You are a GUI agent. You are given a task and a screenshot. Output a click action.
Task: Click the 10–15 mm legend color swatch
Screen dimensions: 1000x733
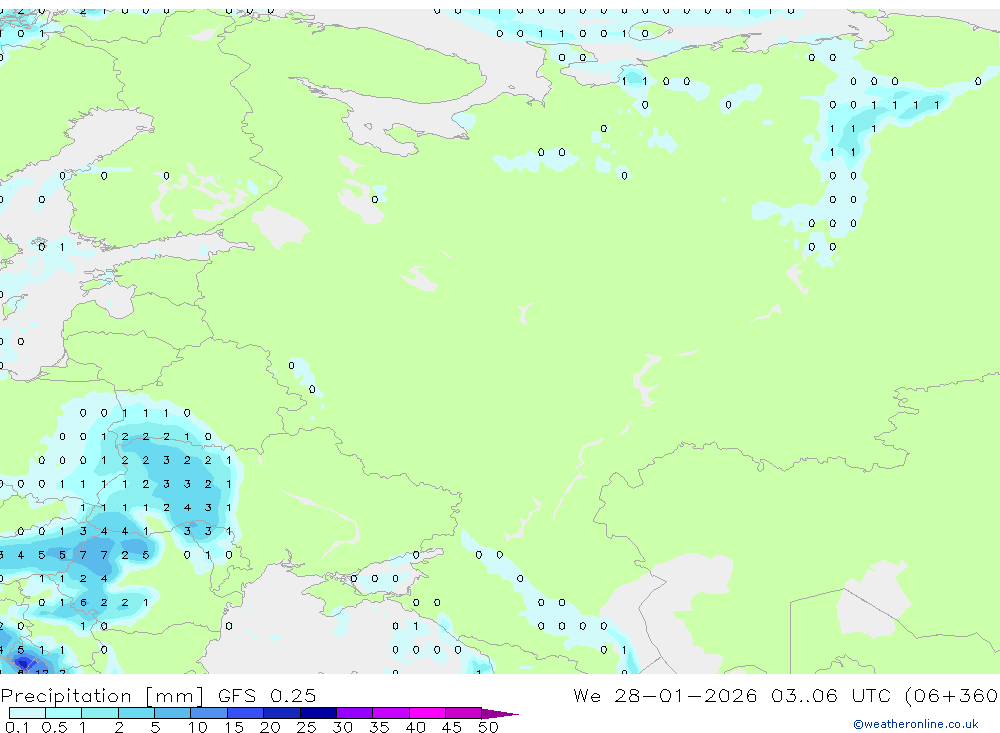tap(209, 713)
